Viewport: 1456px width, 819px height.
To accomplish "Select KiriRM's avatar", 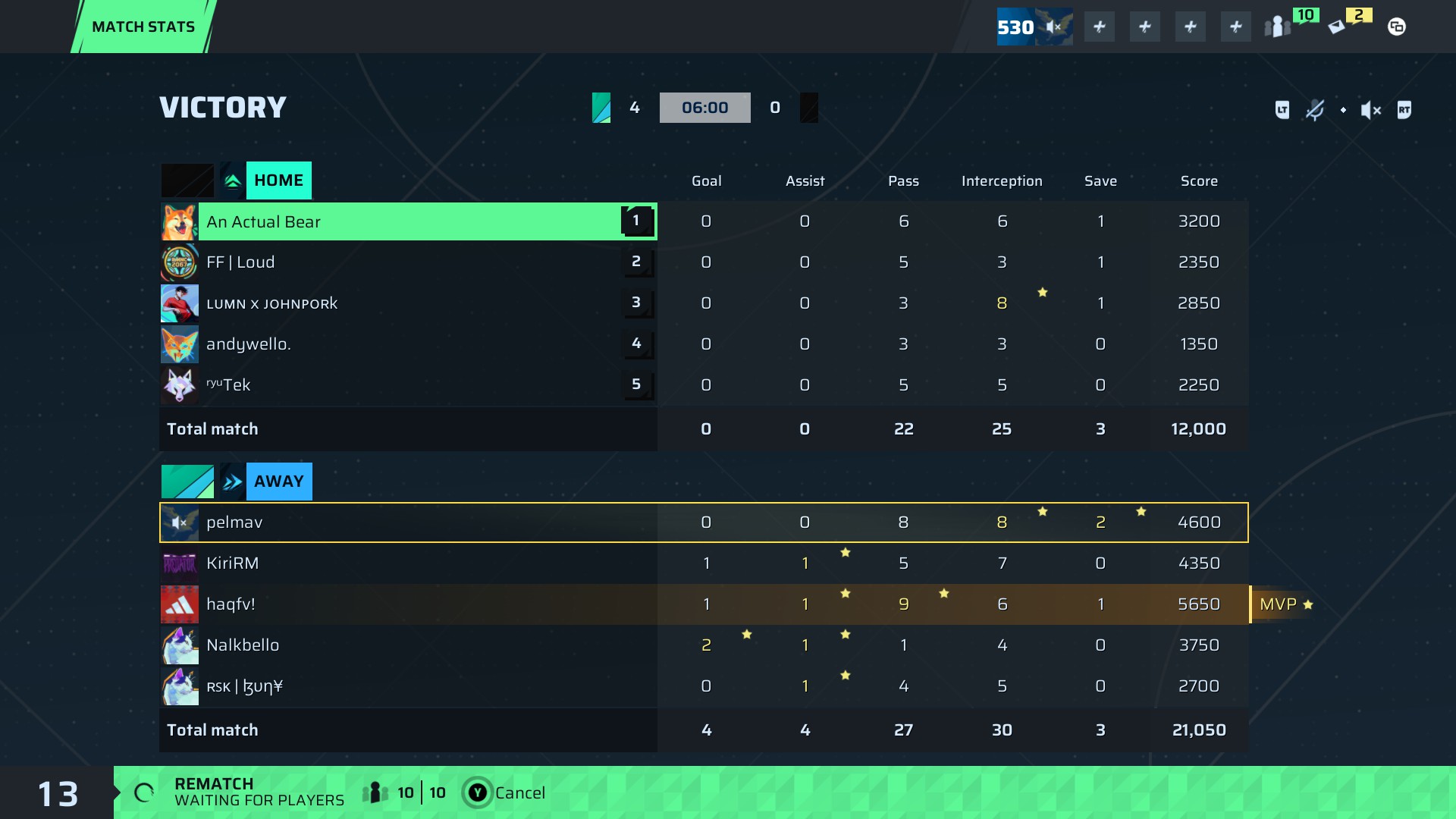I will coord(180,563).
